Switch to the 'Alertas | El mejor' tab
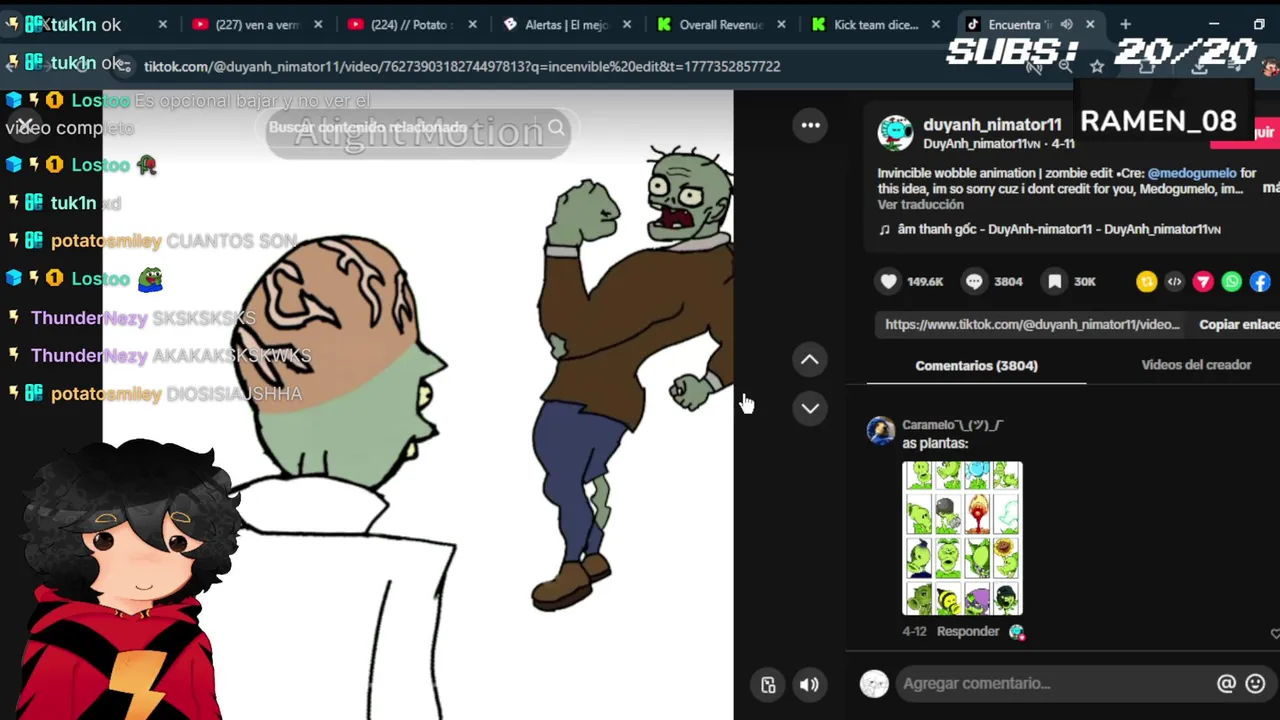The height and width of the screenshot is (720, 1280). pos(567,25)
